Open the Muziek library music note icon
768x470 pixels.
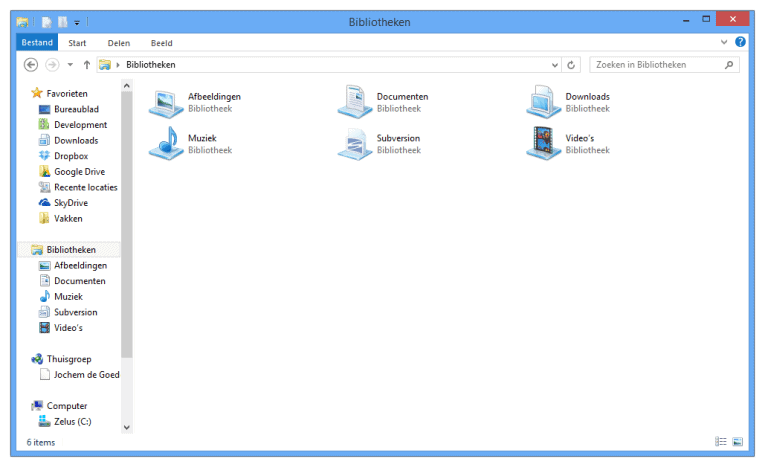coord(166,143)
